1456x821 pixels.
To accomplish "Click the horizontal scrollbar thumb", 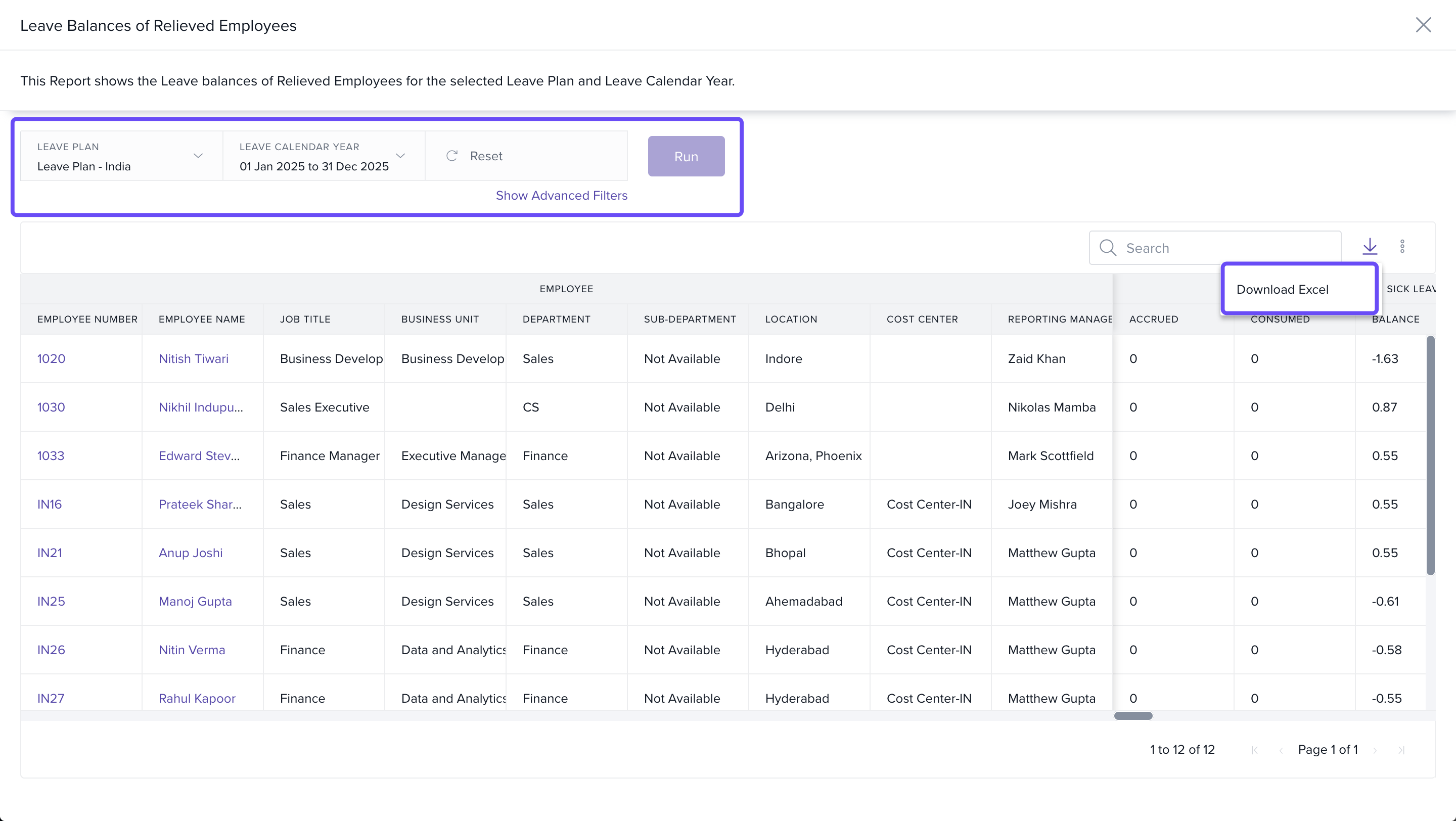I will (1132, 716).
